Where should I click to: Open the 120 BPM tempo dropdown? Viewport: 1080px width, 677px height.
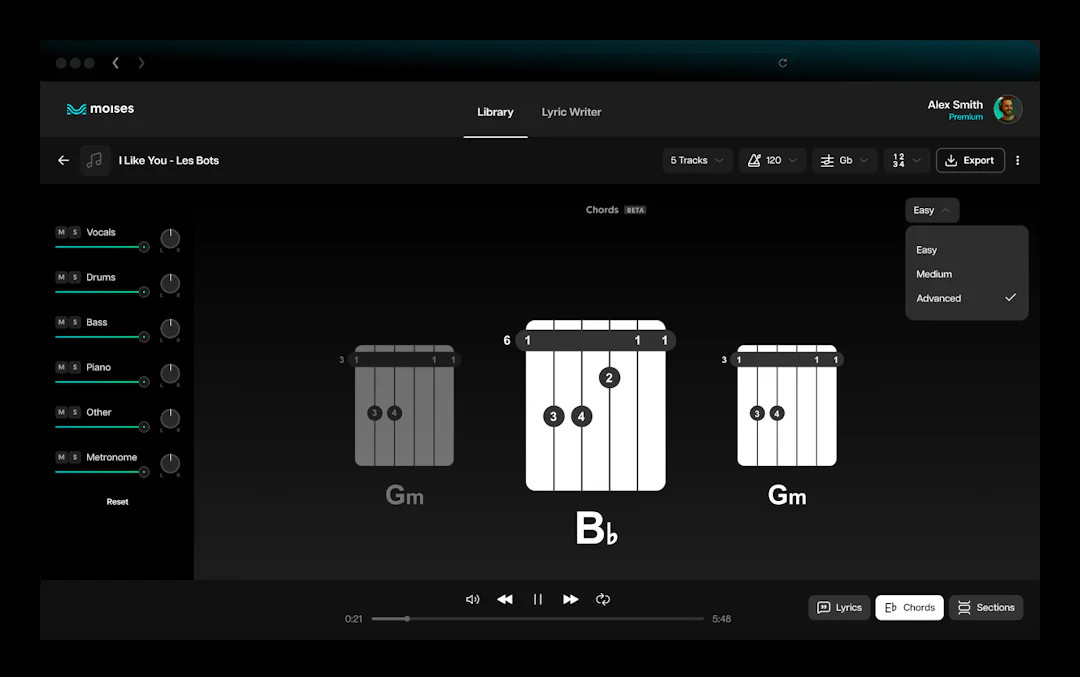[772, 160]
